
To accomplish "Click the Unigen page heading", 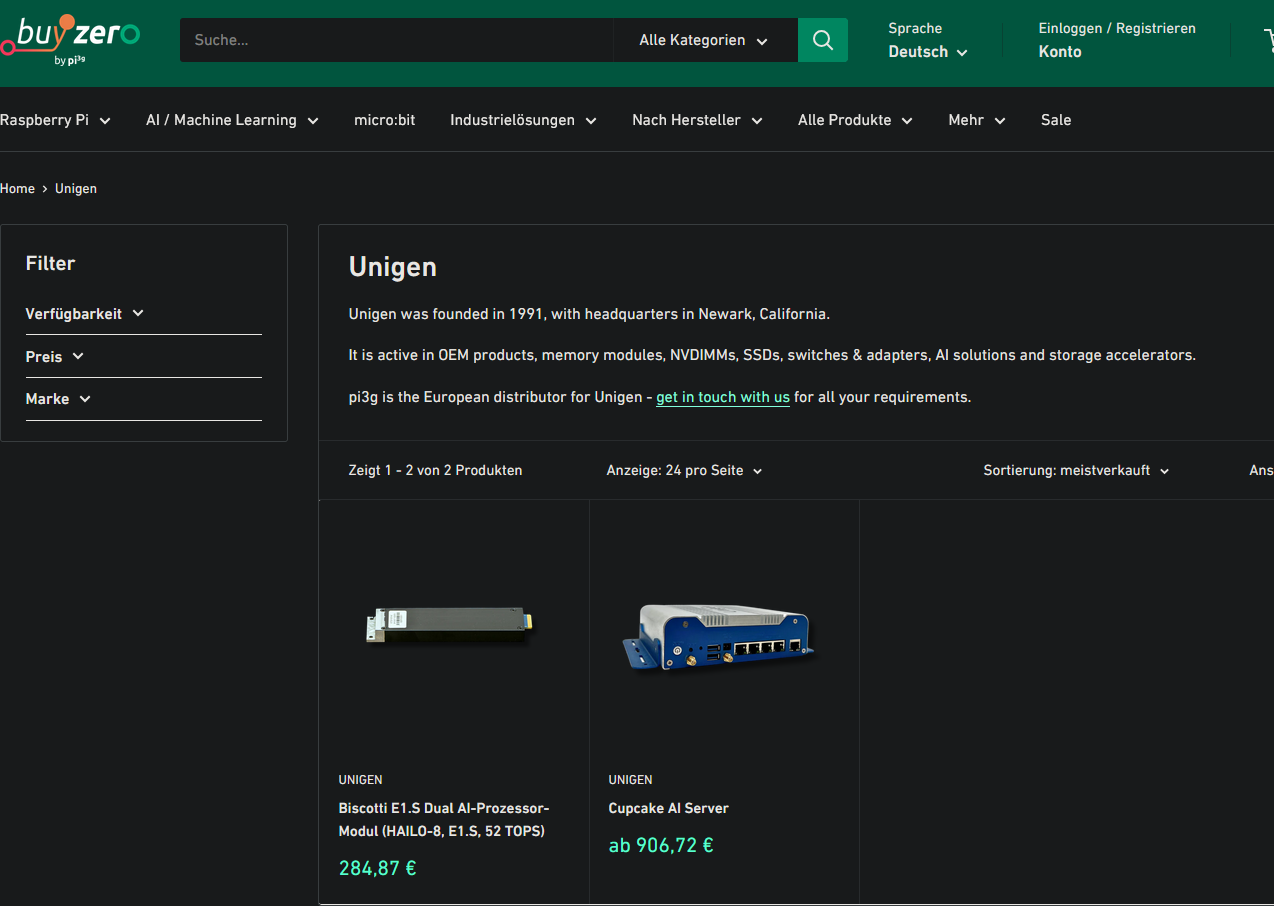I will pyautogui.click(x=392, y=267).
